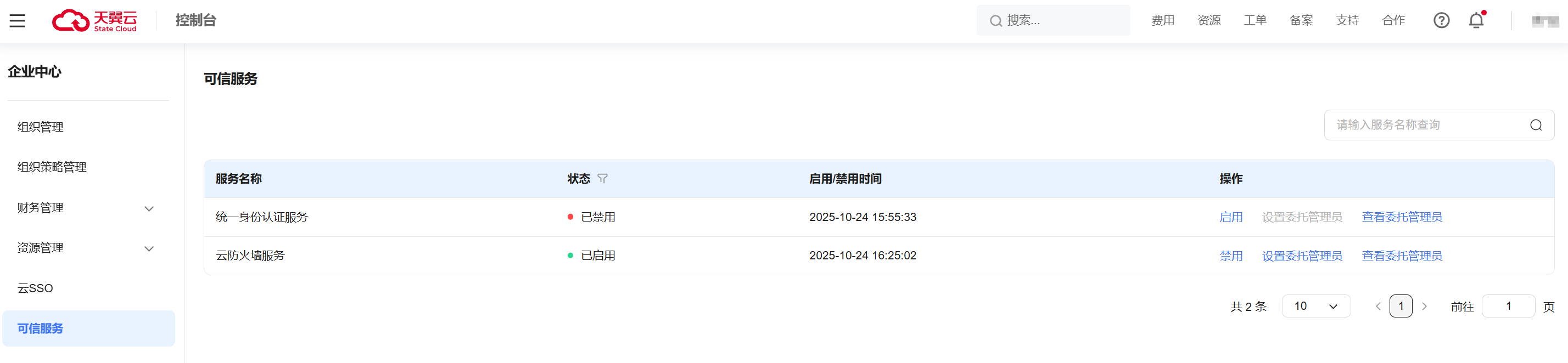
Task: Click 设置委托管理员 for 云防火墙服务
Action: [x=1302, y=256]
